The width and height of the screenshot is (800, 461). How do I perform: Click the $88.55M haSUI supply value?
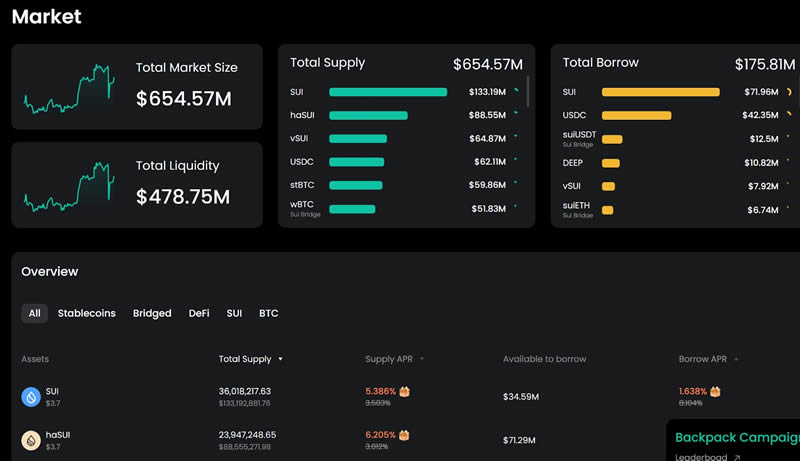tap(487, 115)
